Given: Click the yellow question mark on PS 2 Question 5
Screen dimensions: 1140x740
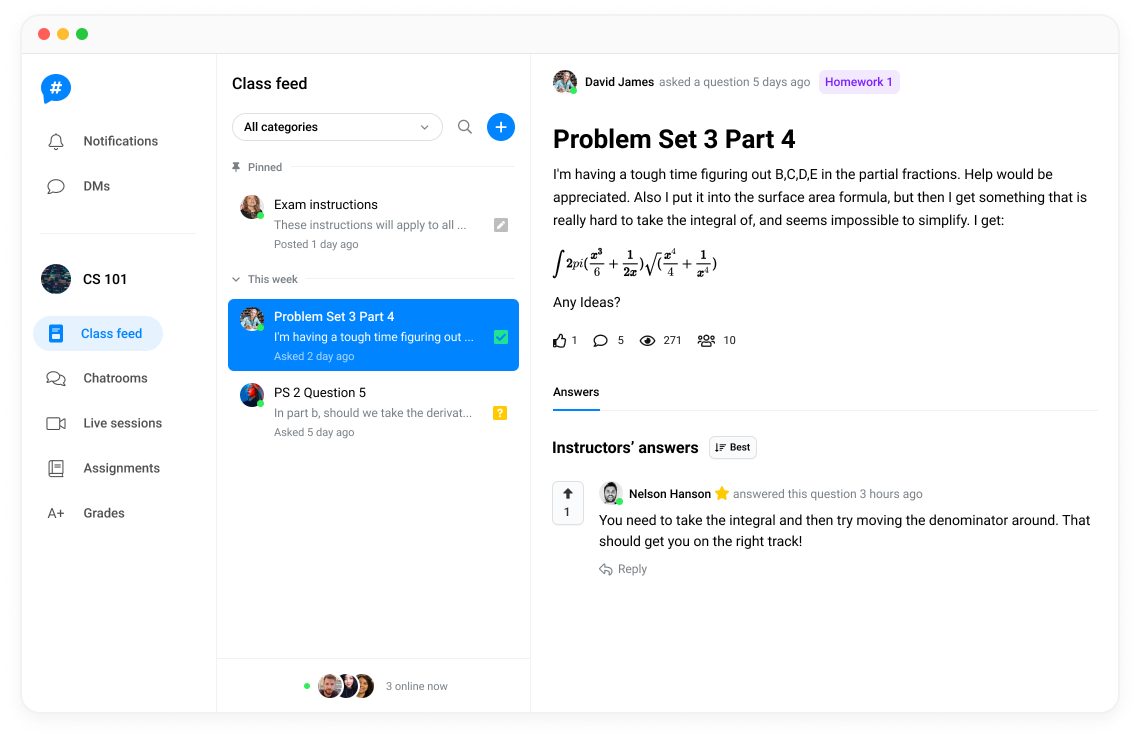Looking at the screenshot, I should [x=499, y=413].
